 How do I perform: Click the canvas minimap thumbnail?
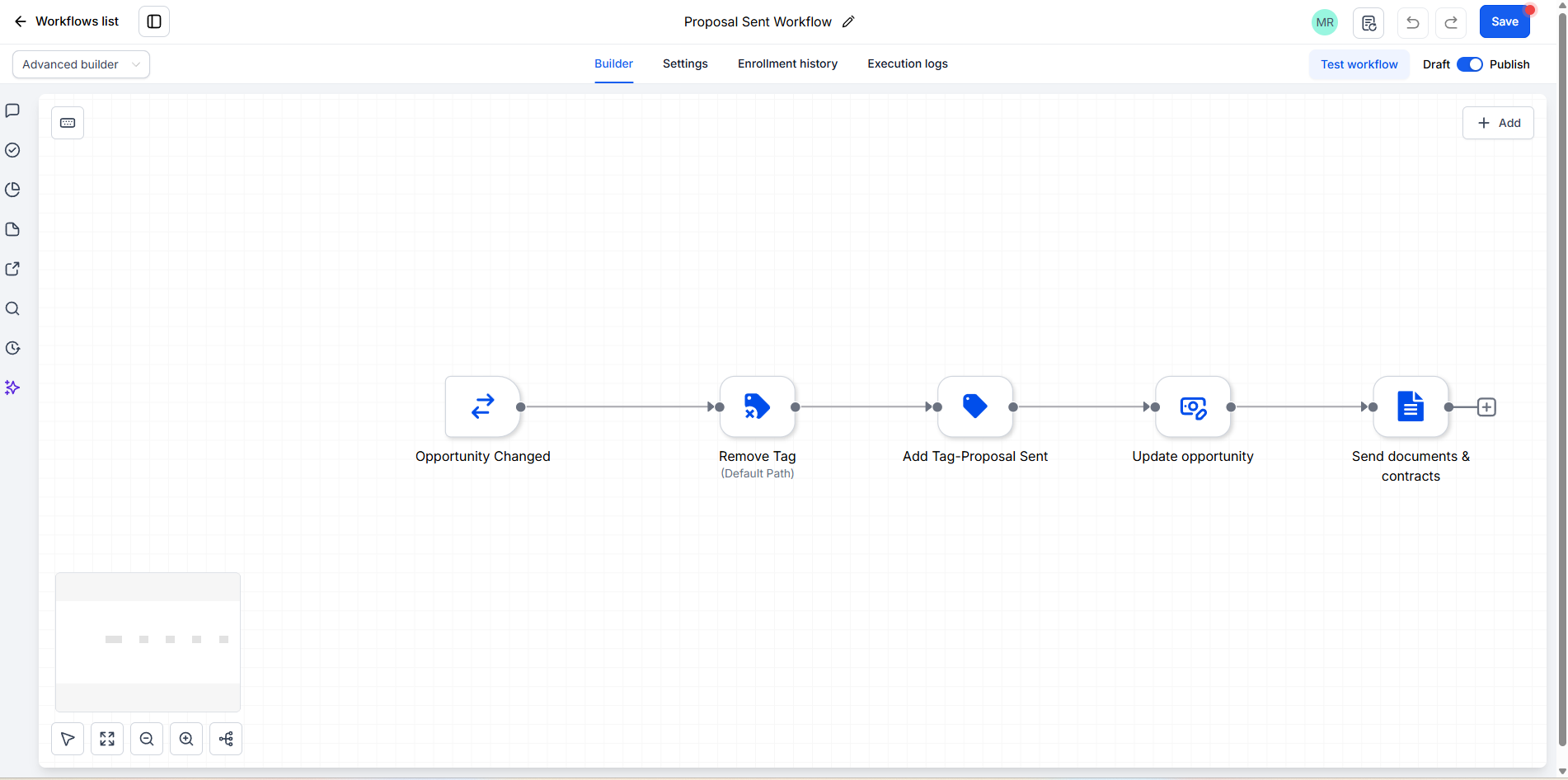pyautogui.click(x=148, y=642)
